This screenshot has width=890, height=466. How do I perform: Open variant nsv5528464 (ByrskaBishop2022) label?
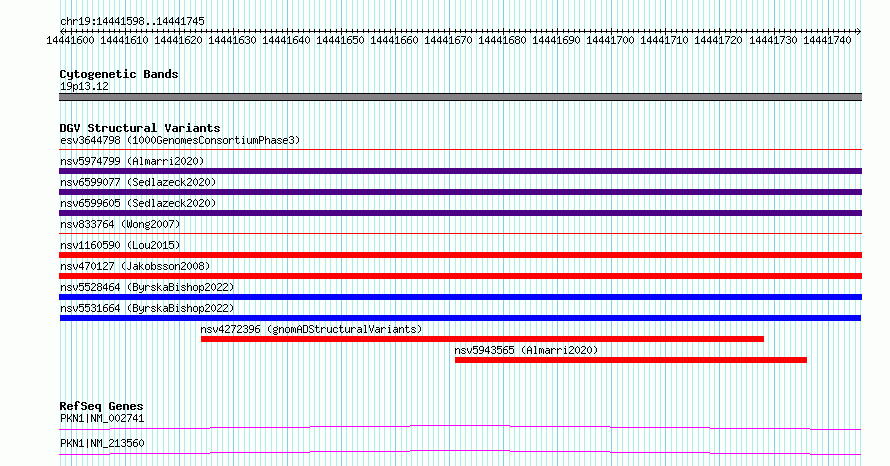coord(147,287)
